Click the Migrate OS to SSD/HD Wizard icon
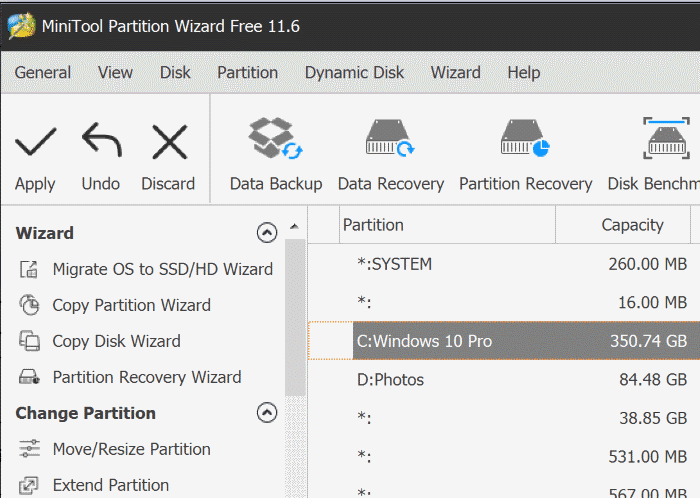This screenshot has height=498, width=700. click(x=29, y=270)
